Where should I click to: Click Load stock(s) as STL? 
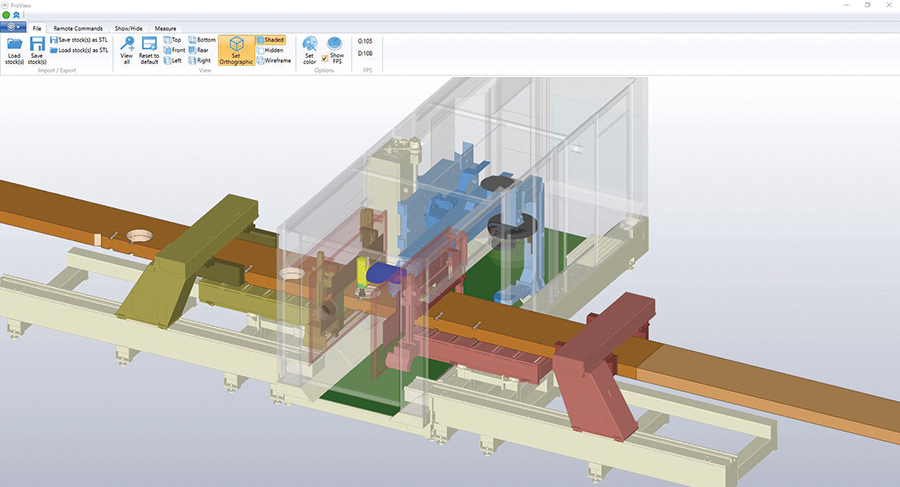pyautogui.click(x=80, y=50)
